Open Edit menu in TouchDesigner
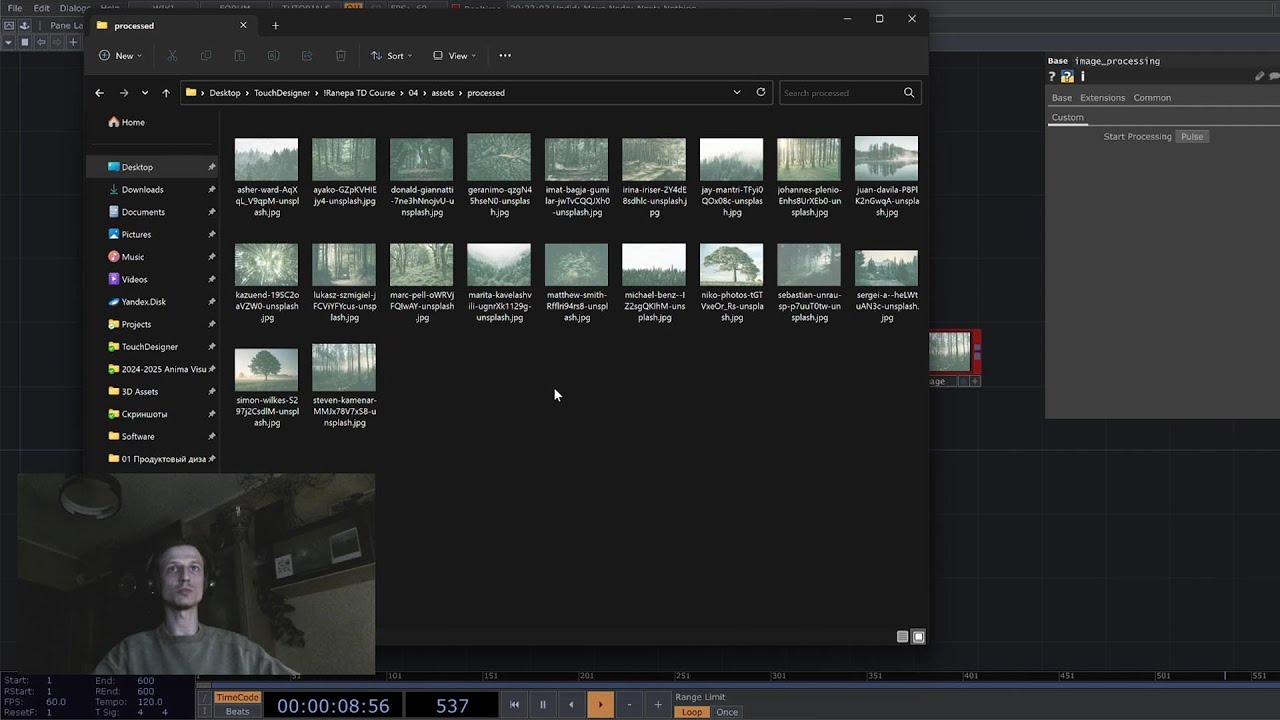Screen dimensions: 1280x720 pyautogui.click(x=41, y=8)
